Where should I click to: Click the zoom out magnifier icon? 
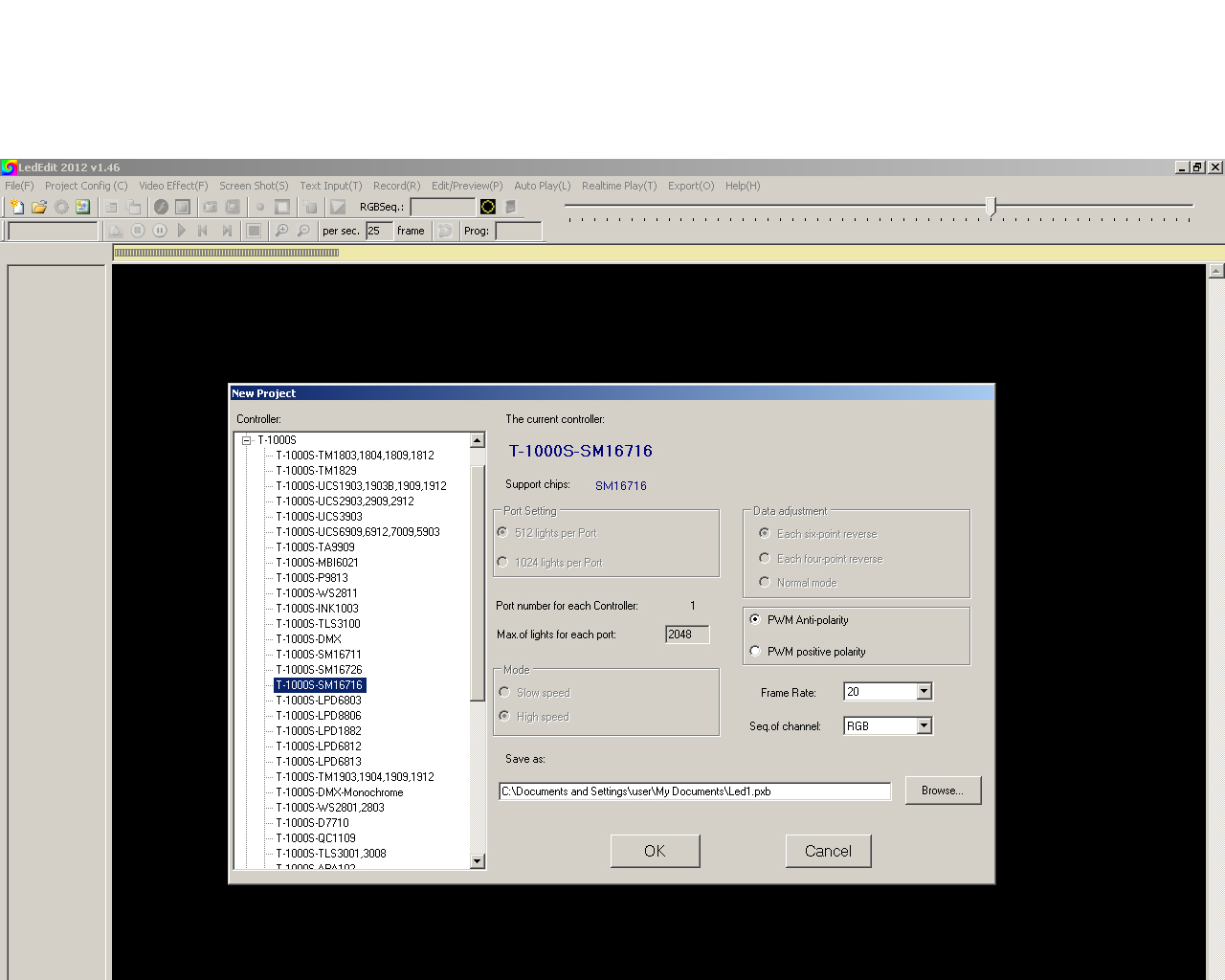pos(303,231)
